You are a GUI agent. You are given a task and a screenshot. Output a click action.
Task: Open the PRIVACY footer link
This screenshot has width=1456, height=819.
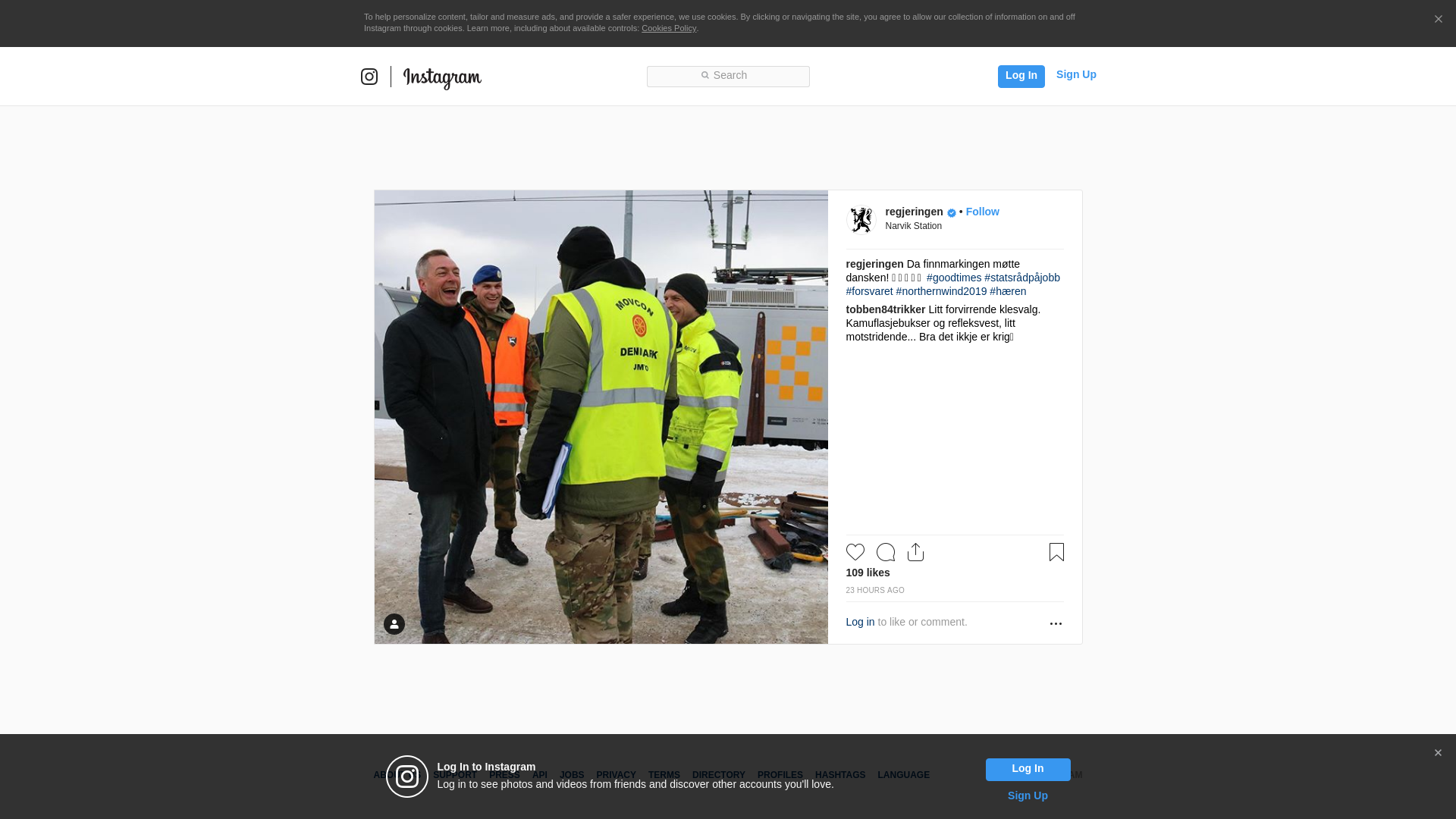[616, 775]
